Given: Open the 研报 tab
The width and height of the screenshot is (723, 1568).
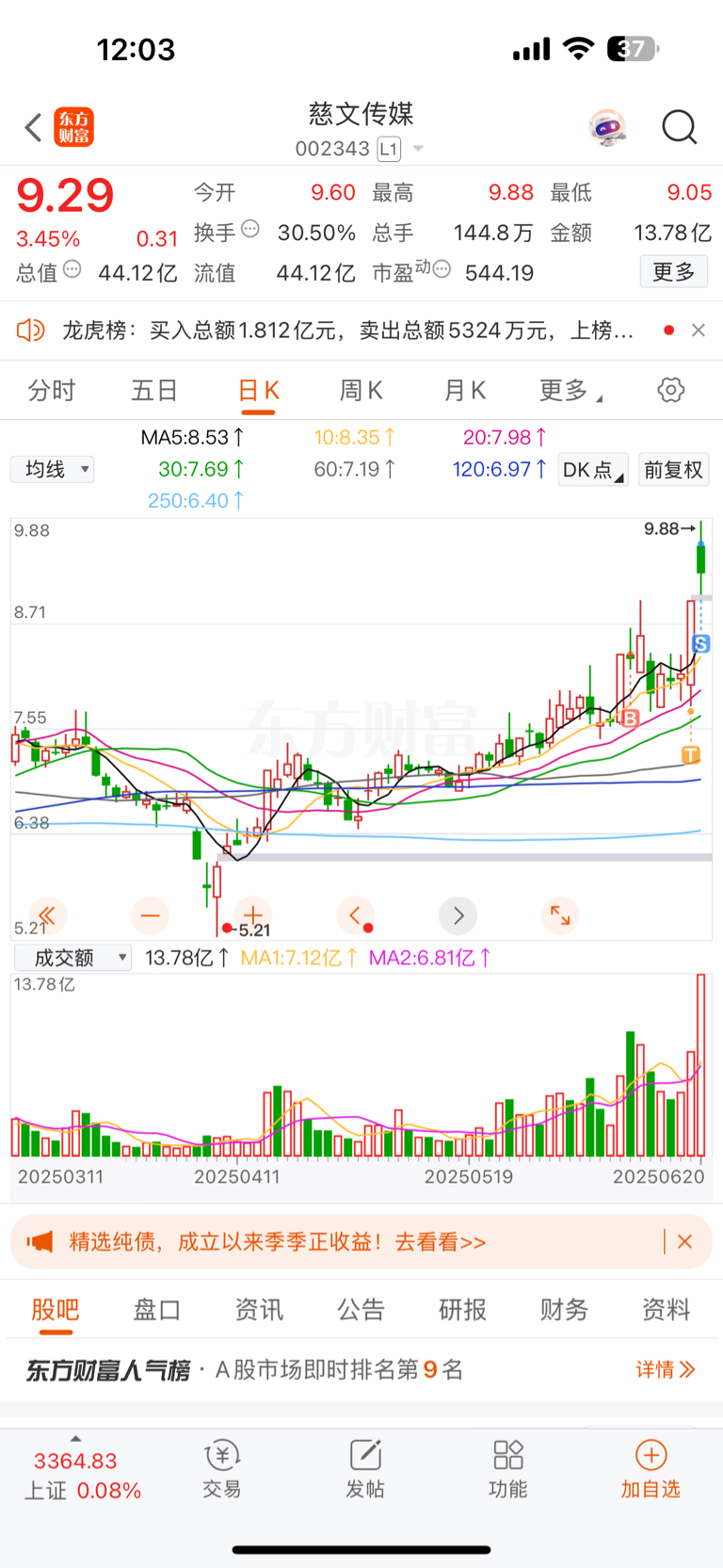Looking at the screenshot, I should point(462,1309).
